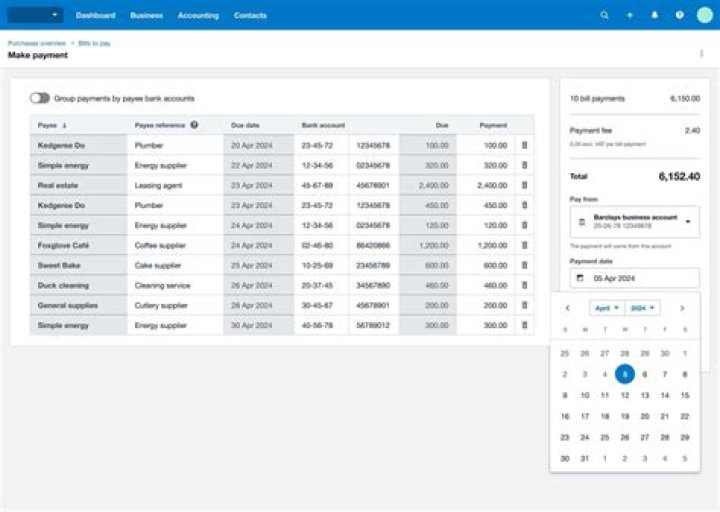This screenshot has width=720, height=512.
Task: Click Payee reference help icon
Action: click(194, 125)
